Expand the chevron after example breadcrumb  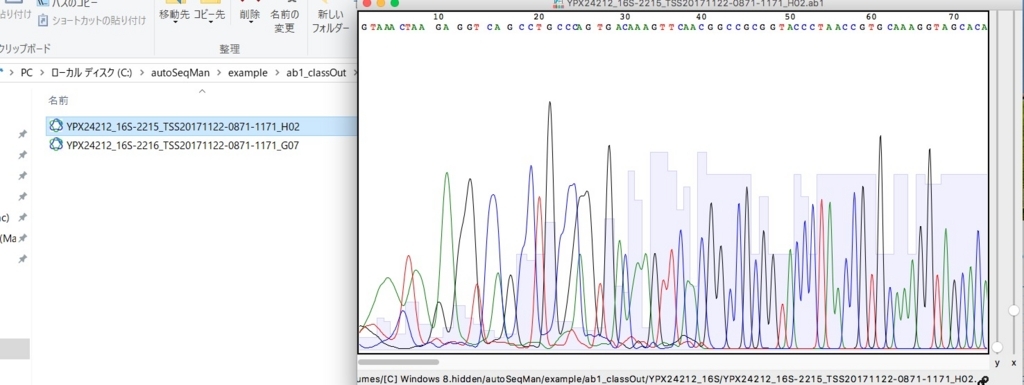pos(277,73)
